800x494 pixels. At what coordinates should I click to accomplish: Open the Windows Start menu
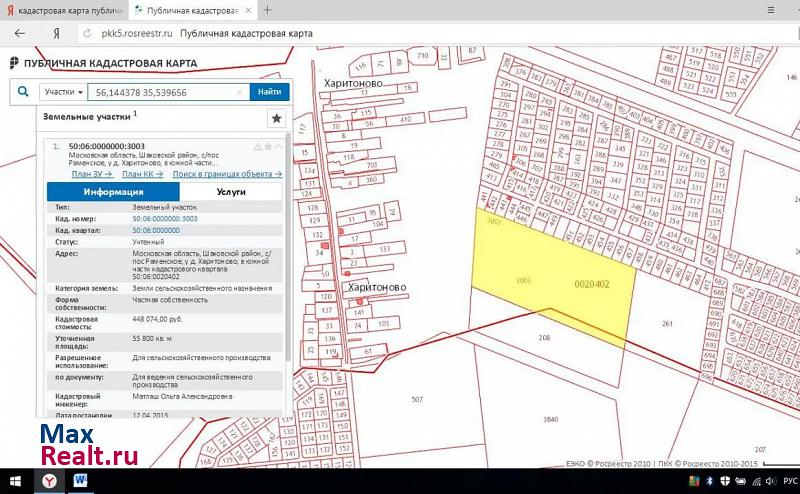tap(14, 482)
